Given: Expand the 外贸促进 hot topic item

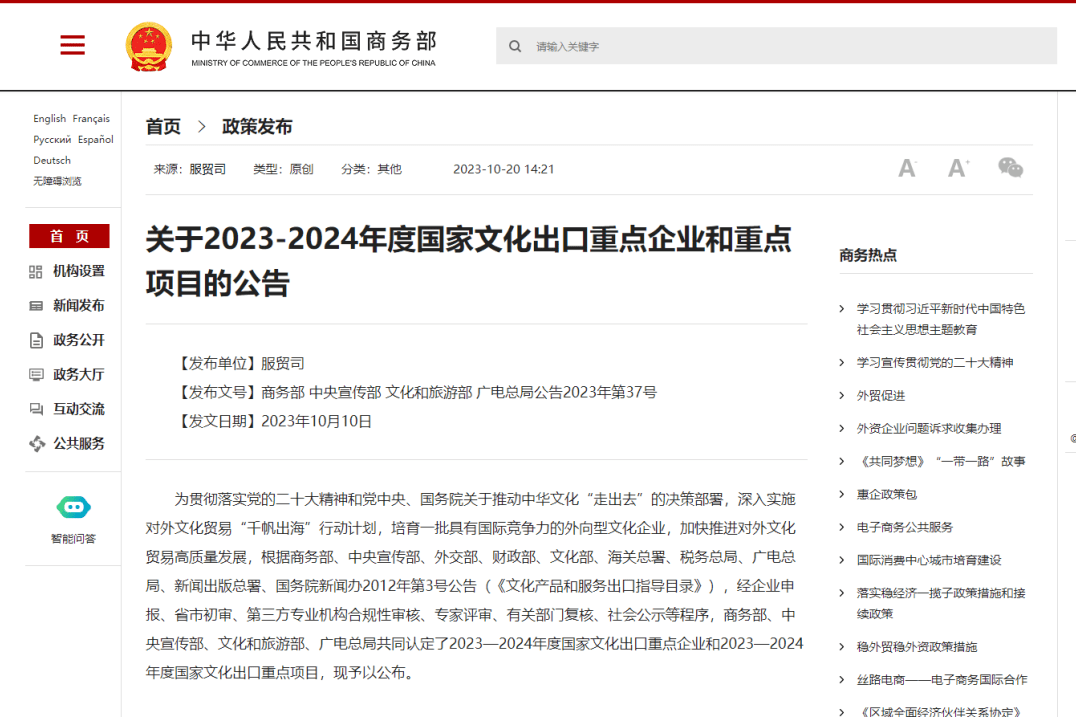Looking at the screenshot, I should 880,396.
